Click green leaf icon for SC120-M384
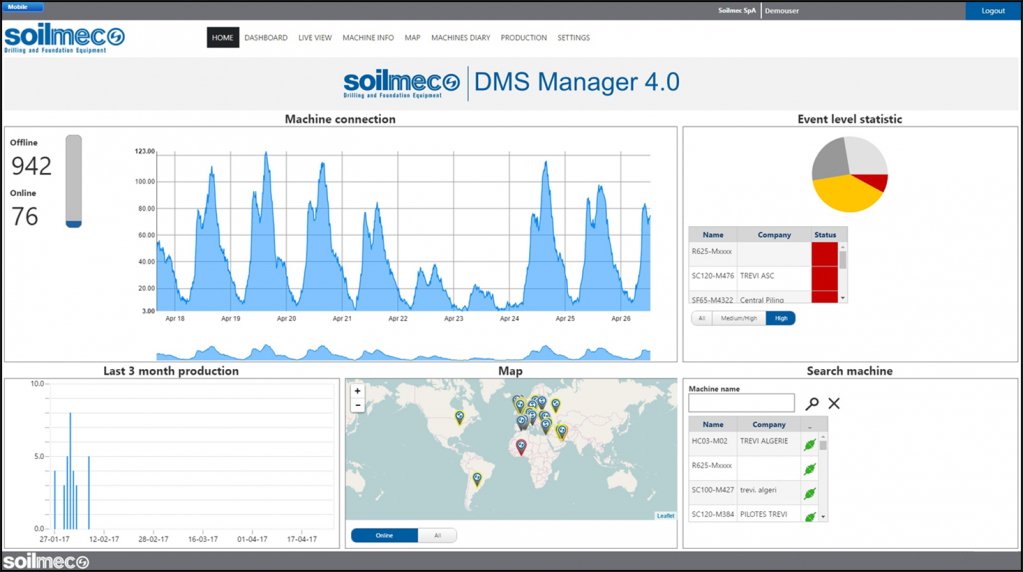Viewport: 1023px width, 572px height. 810,517
